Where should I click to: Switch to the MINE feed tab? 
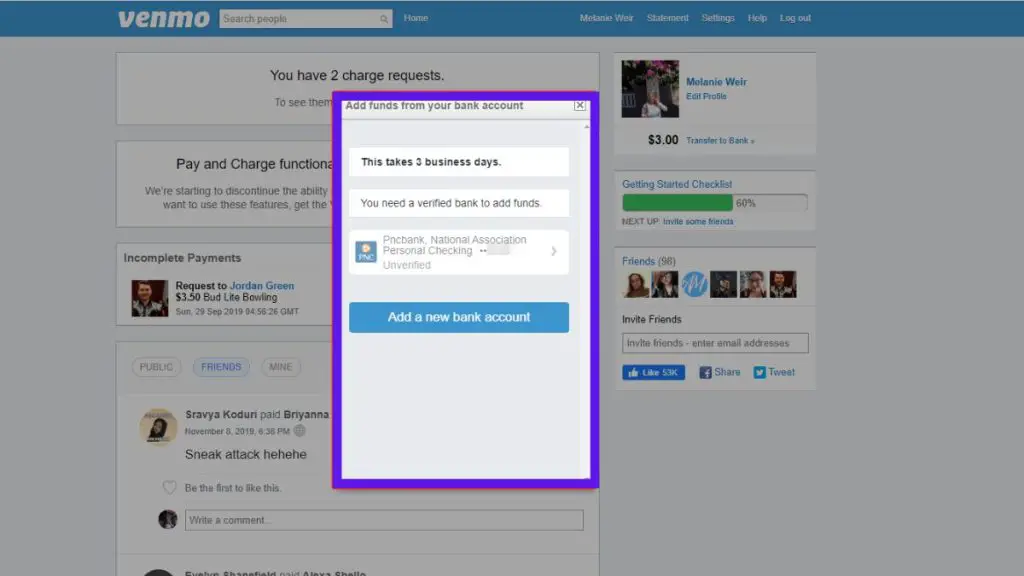281,367
